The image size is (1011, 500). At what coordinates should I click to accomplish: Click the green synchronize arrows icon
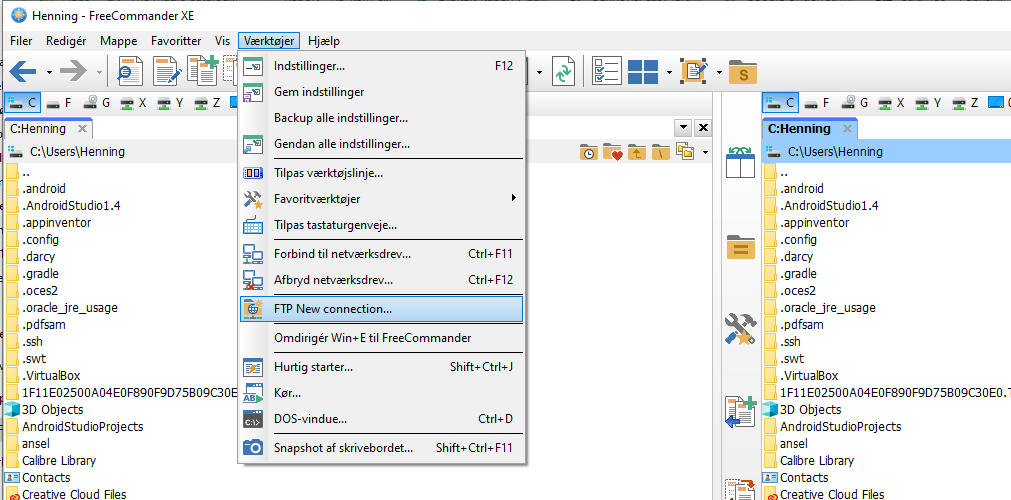pyautogui.click(x=564, y=71)
